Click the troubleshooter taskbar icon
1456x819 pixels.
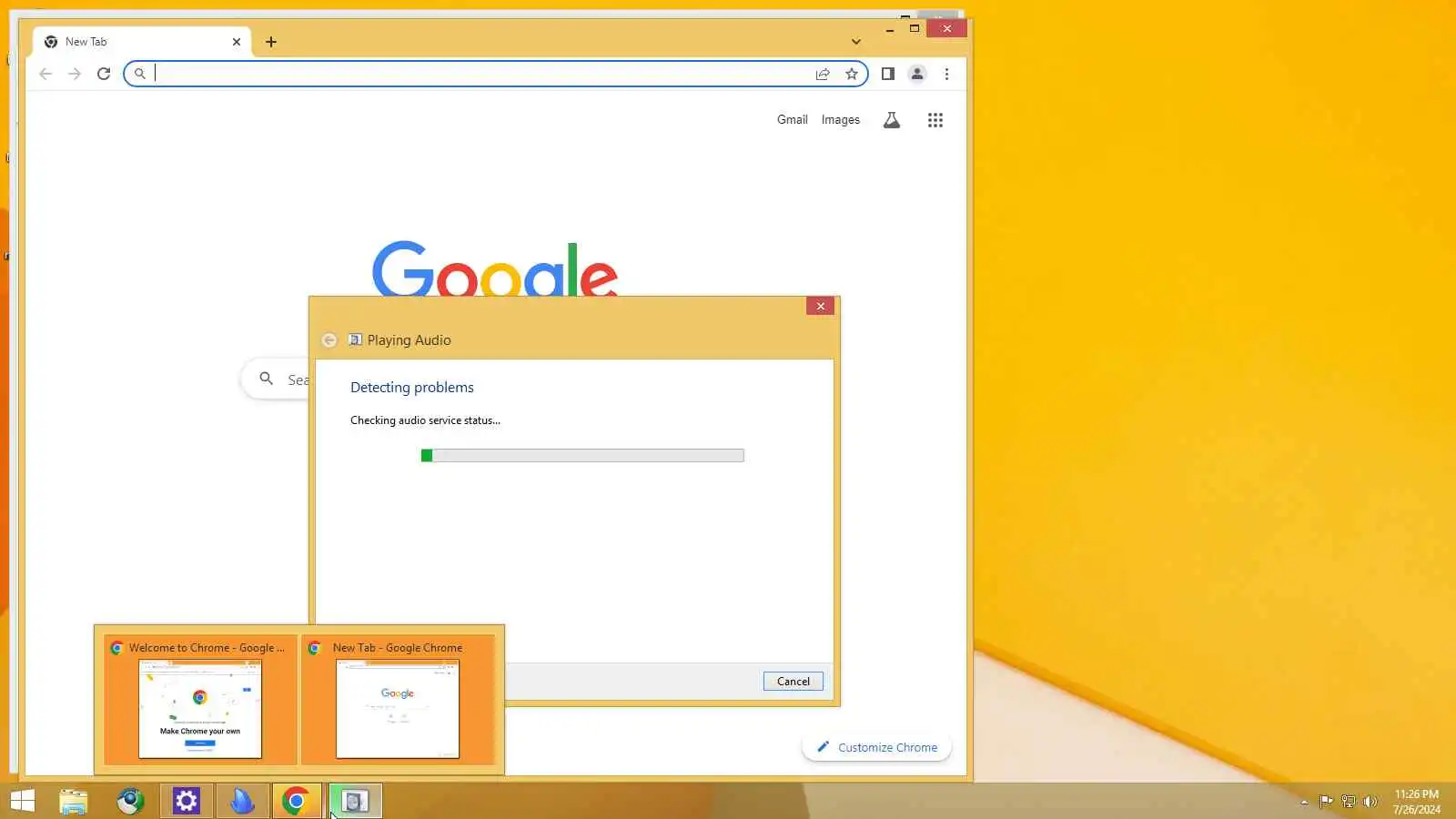[355, 801]
